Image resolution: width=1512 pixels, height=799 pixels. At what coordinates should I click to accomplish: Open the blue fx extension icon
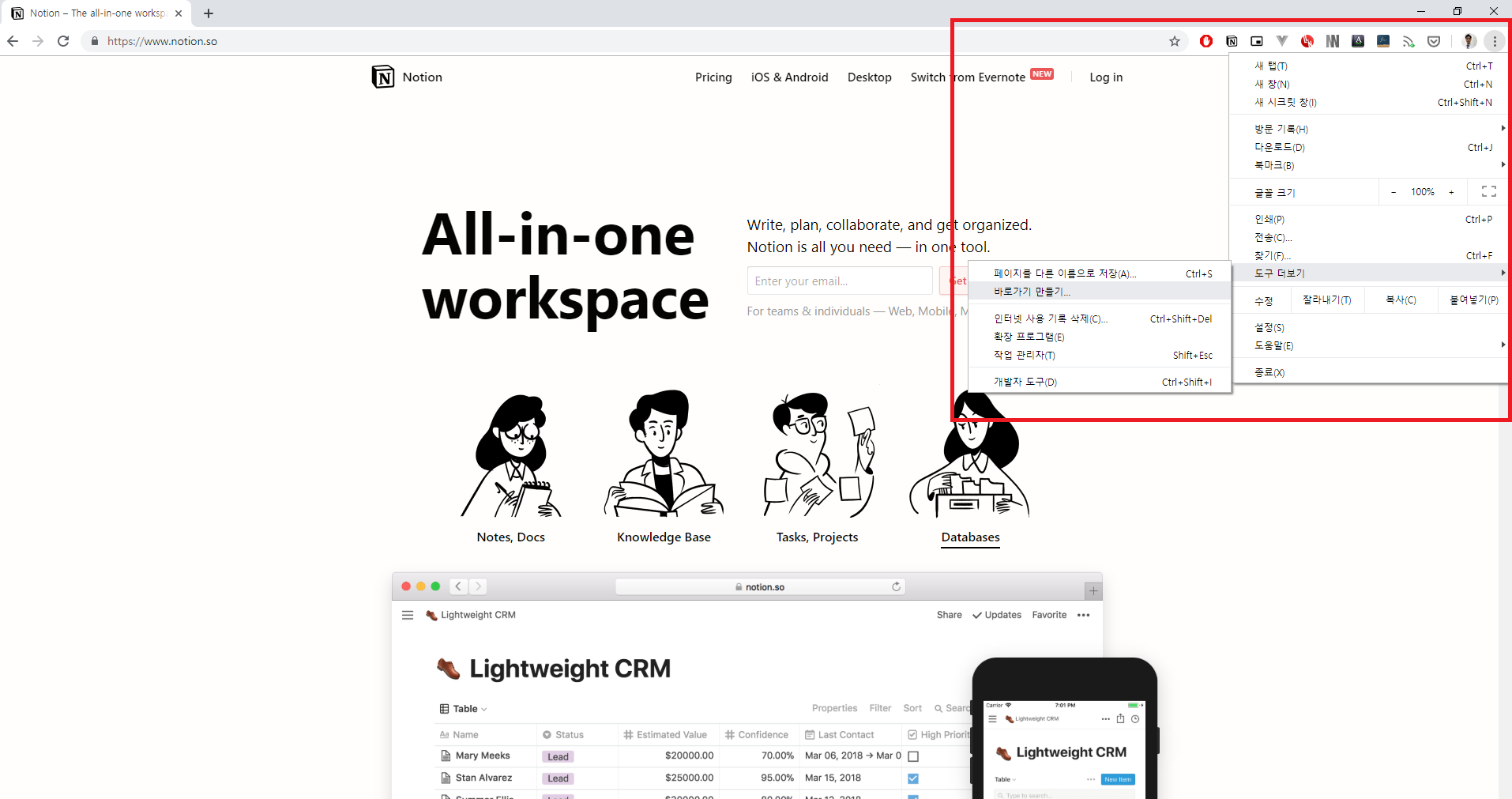pos(1383,41)
